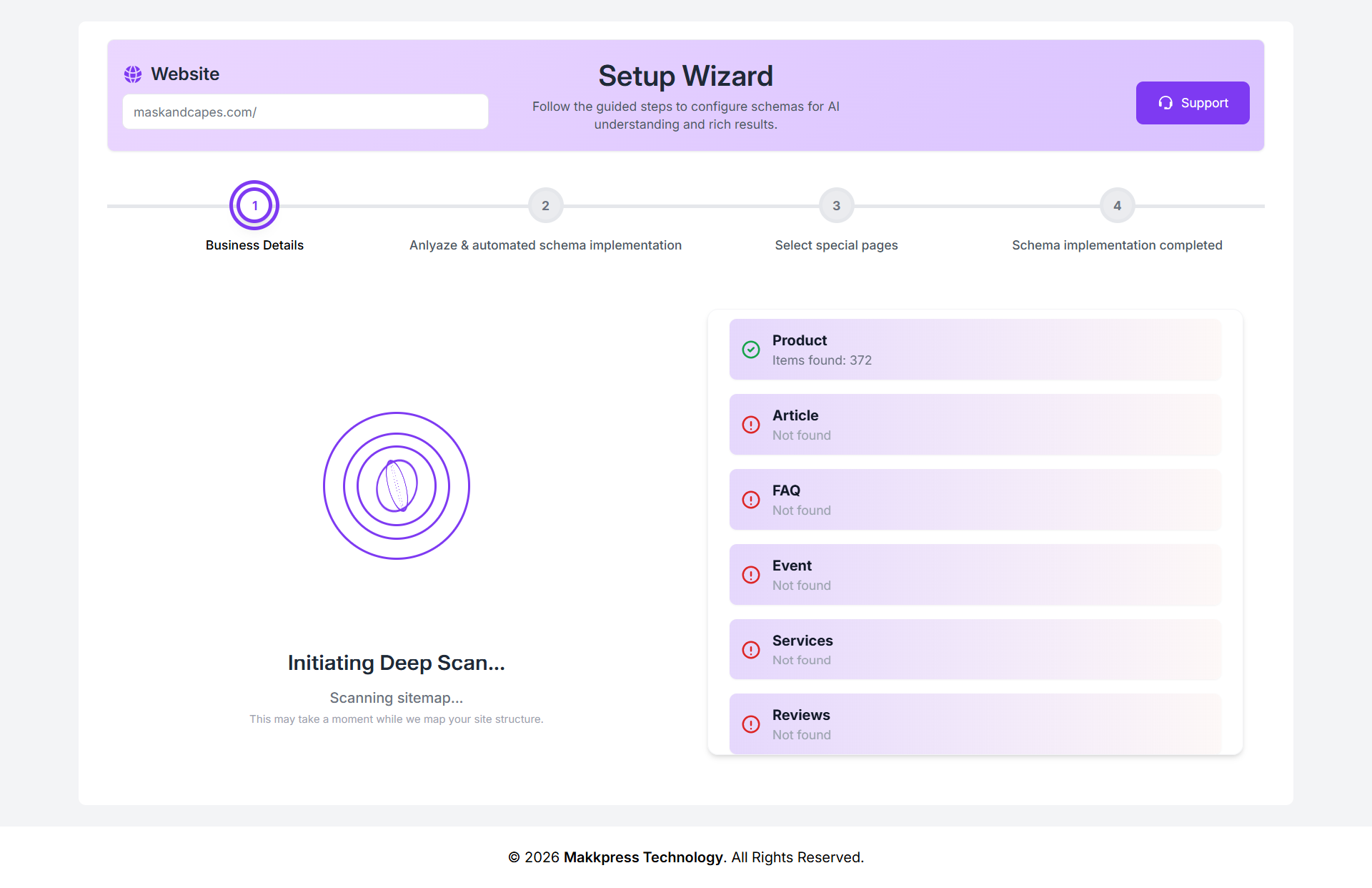This screenshot has width=1372, height=888.
Task: Select step 4 circle in wizard
Action: pyautogui.click(x=1117, y=206)
